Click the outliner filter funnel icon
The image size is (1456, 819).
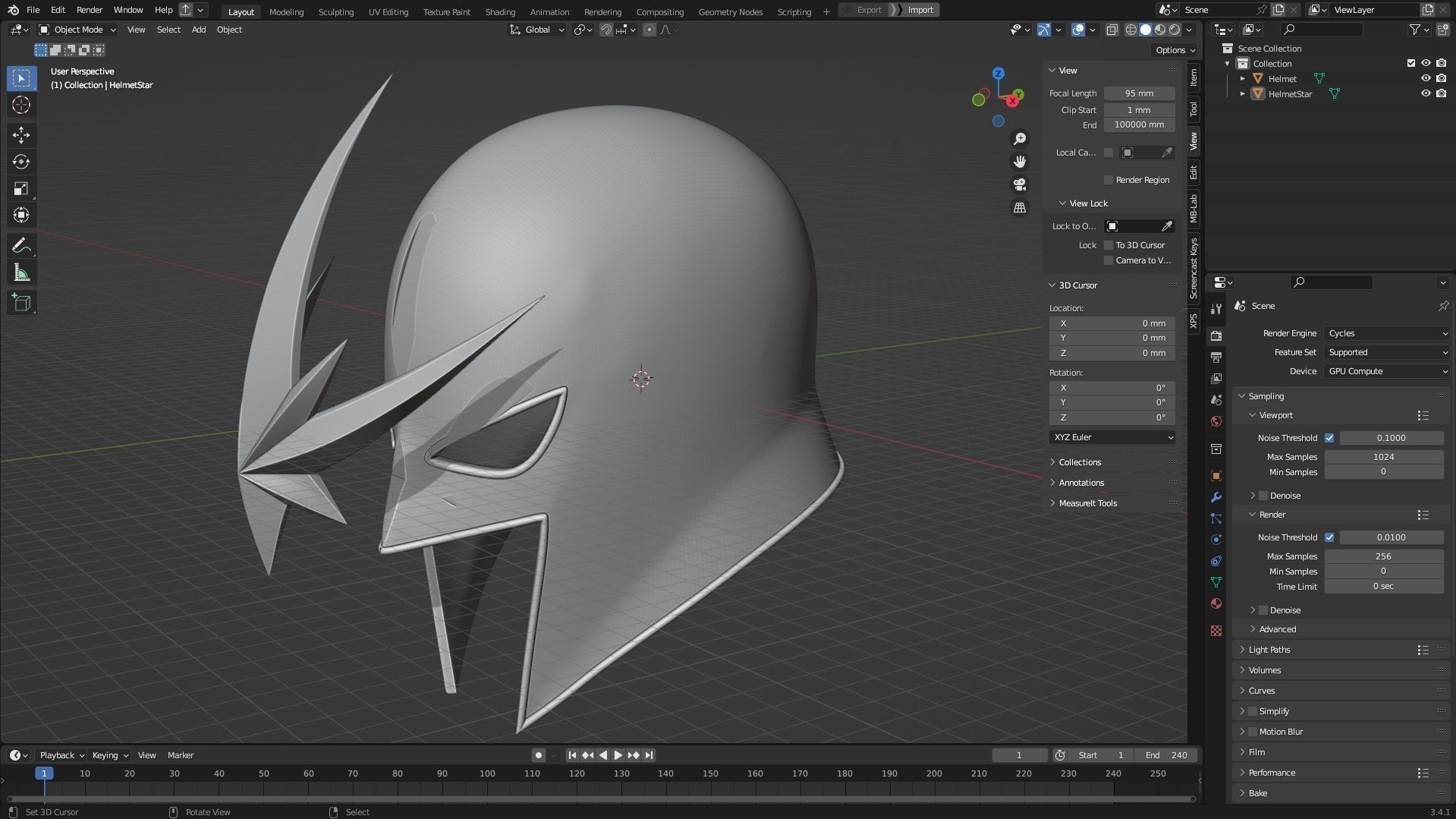pyautogui.click(x=1414, y=30)
